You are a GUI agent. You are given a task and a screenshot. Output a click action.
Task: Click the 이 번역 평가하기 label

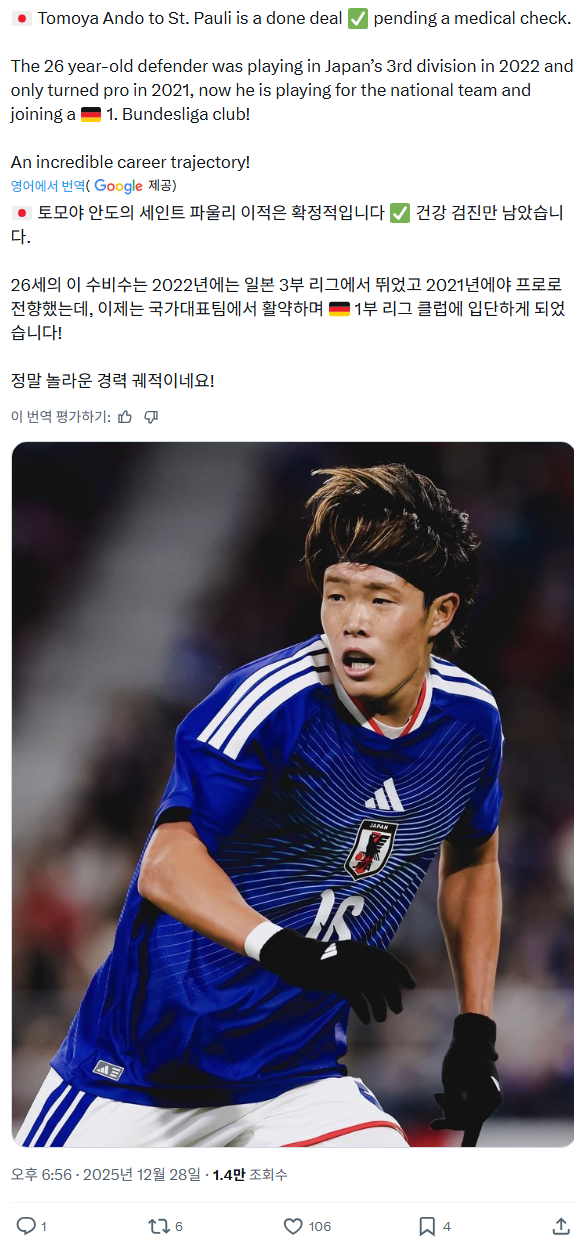(x=60, y=416)
